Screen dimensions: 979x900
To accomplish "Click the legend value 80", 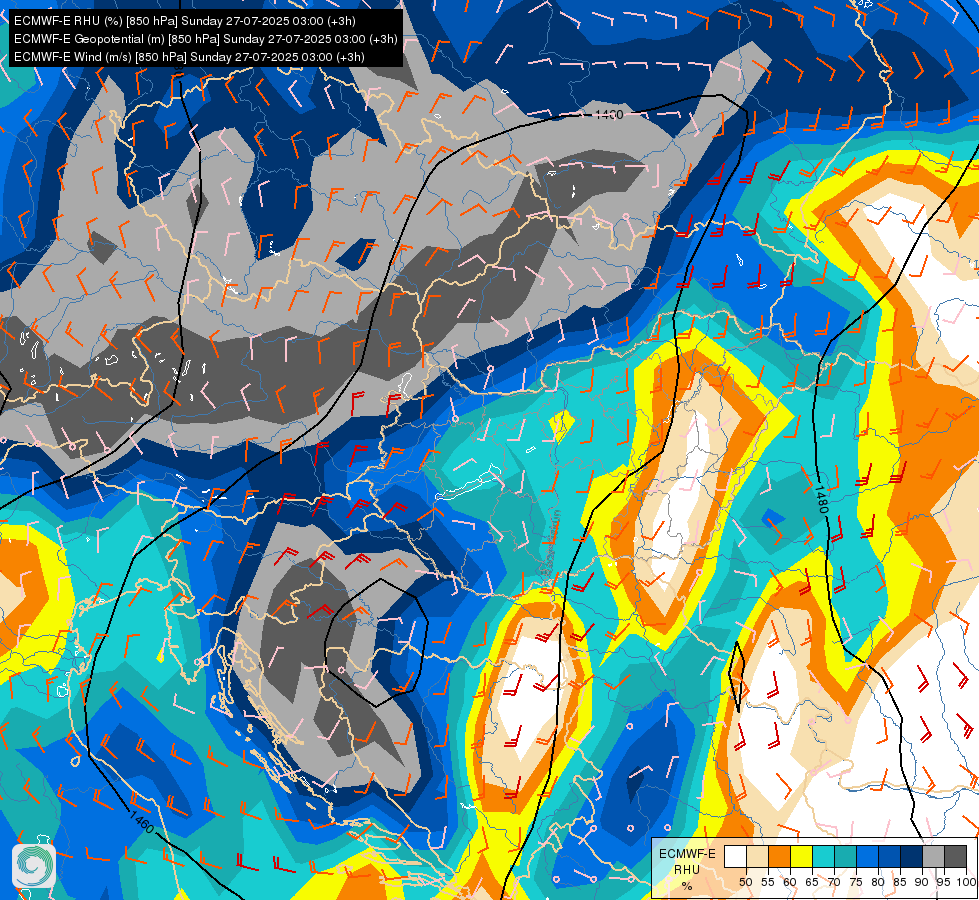I will [878, 882].
